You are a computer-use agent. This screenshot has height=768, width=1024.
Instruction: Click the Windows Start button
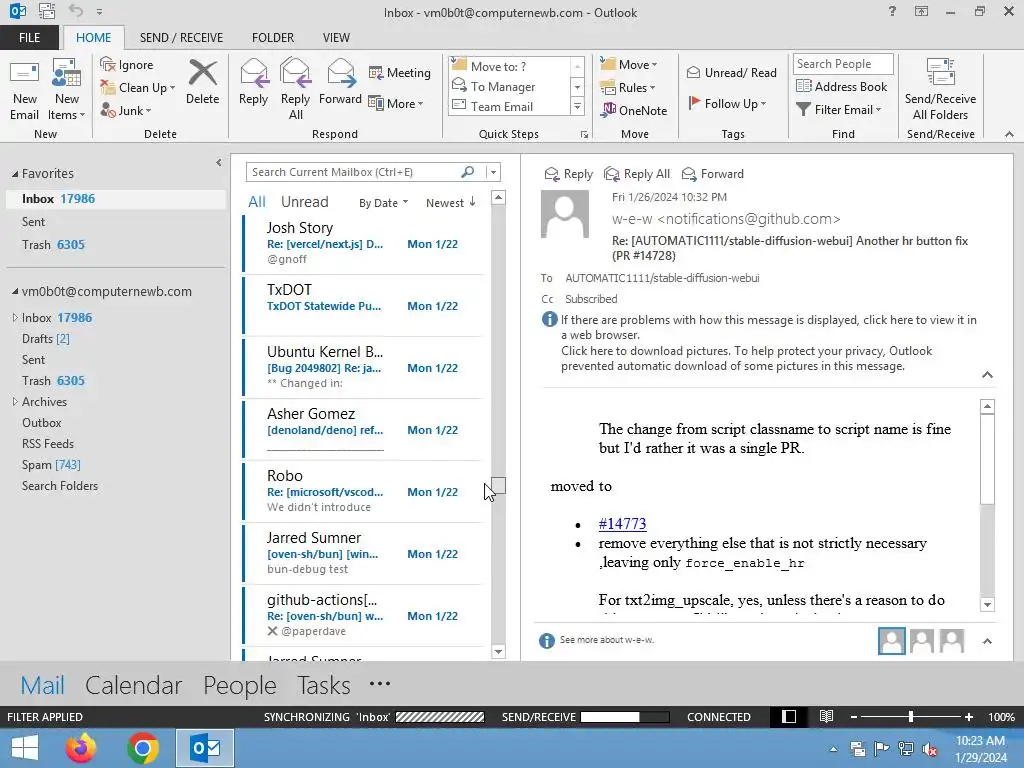[x=24, y=748]
